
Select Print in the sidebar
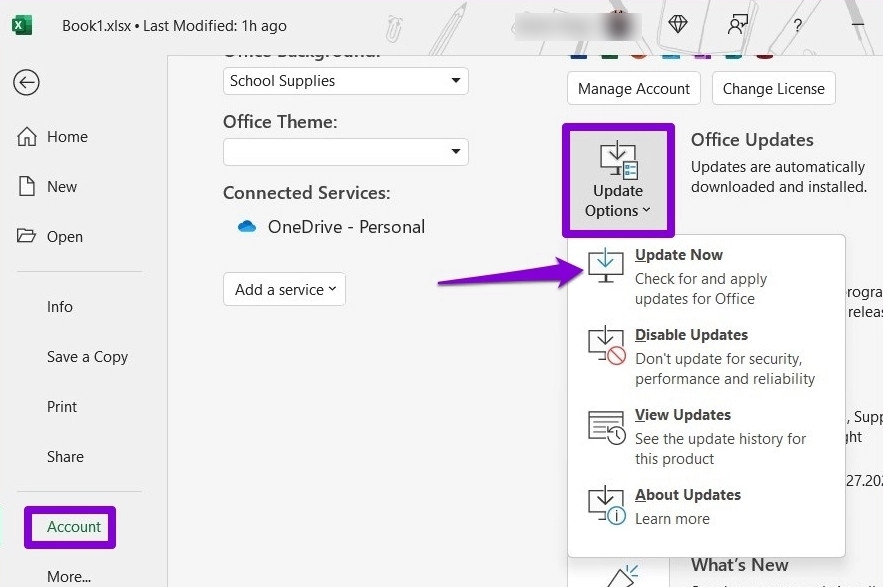coord(62,407)
